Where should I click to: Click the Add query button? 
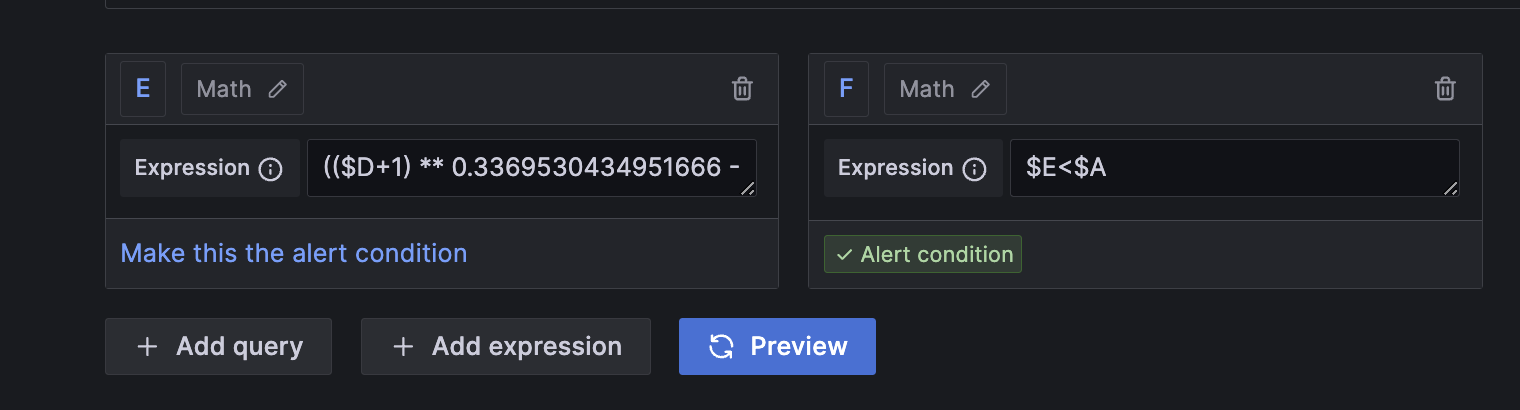(218, 346)
